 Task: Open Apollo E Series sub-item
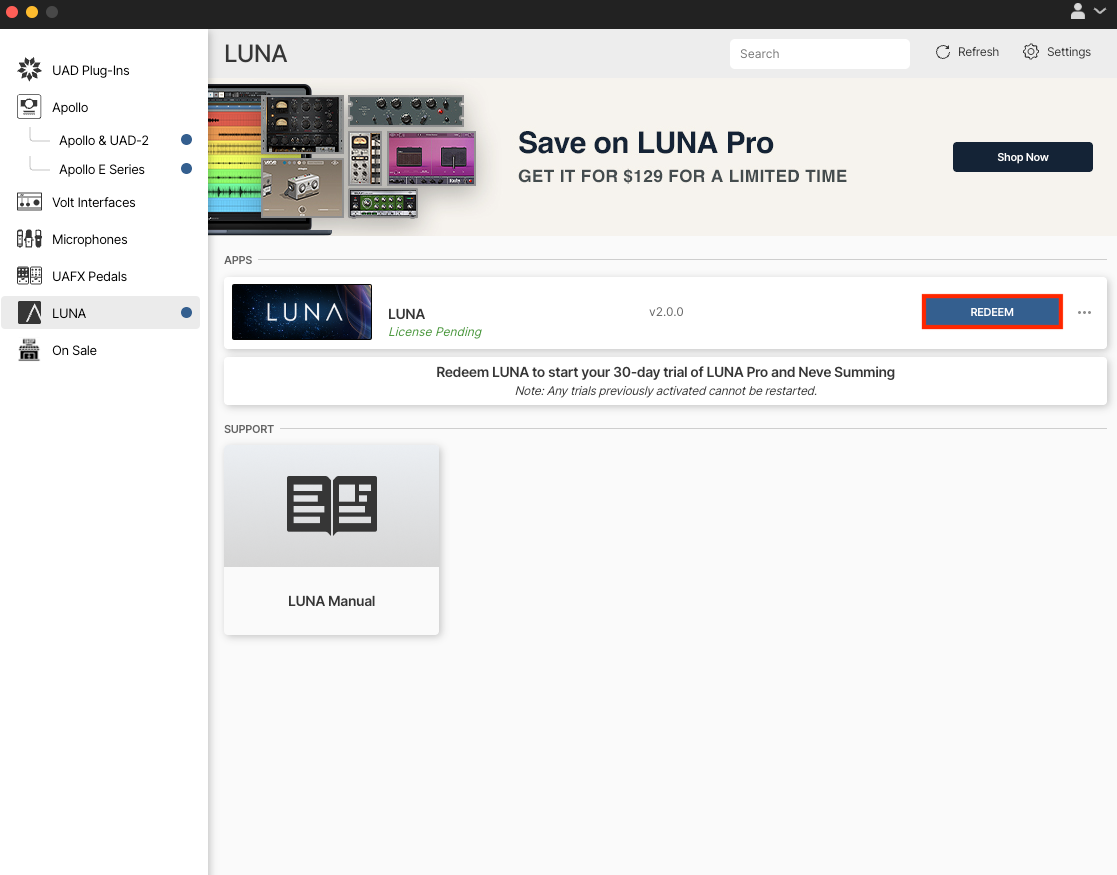point(102,170)
